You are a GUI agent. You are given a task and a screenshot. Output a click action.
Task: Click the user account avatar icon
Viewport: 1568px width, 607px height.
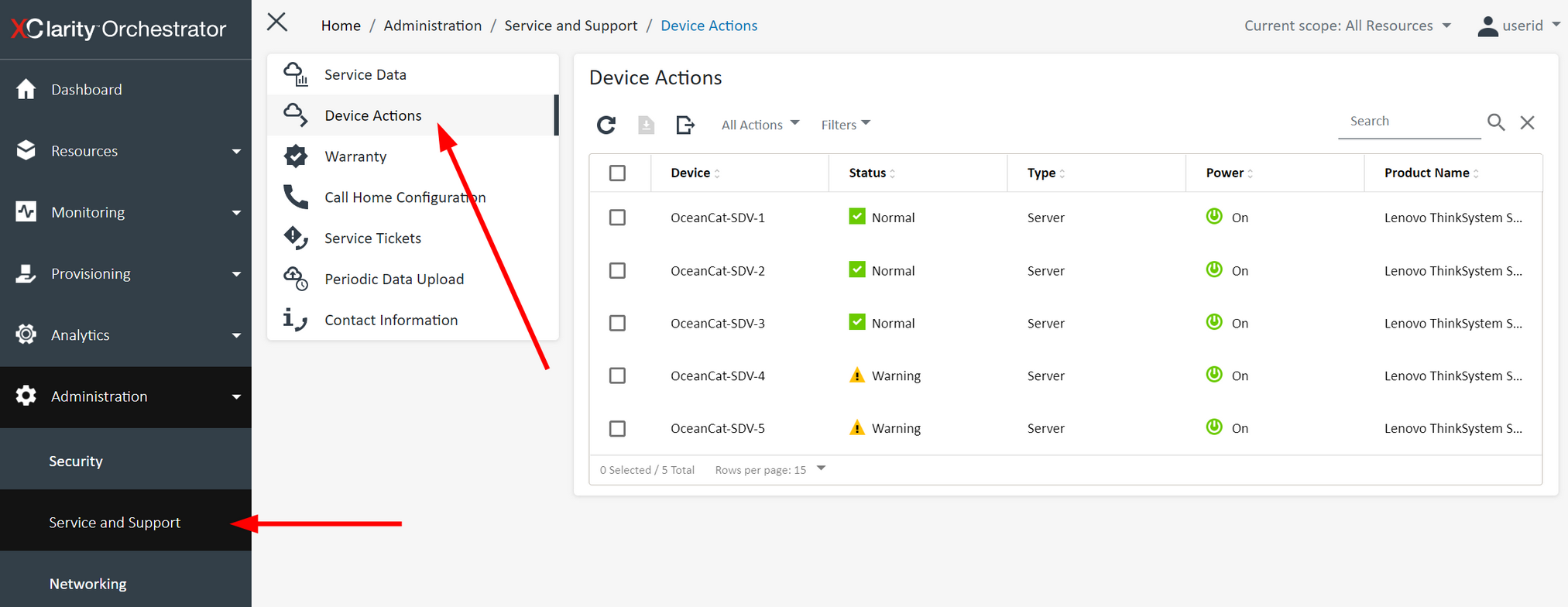point(1487,26)
